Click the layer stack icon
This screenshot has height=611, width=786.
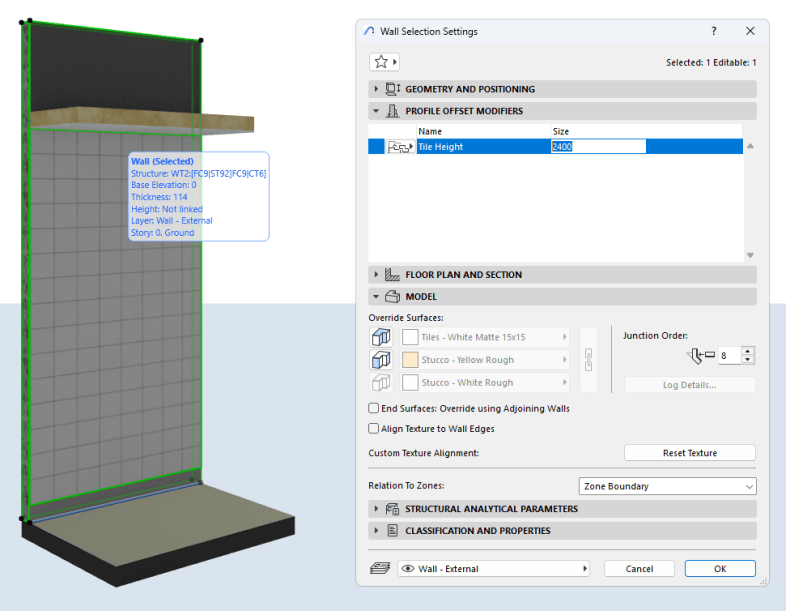pyautogui.click(x=380, y=569)
